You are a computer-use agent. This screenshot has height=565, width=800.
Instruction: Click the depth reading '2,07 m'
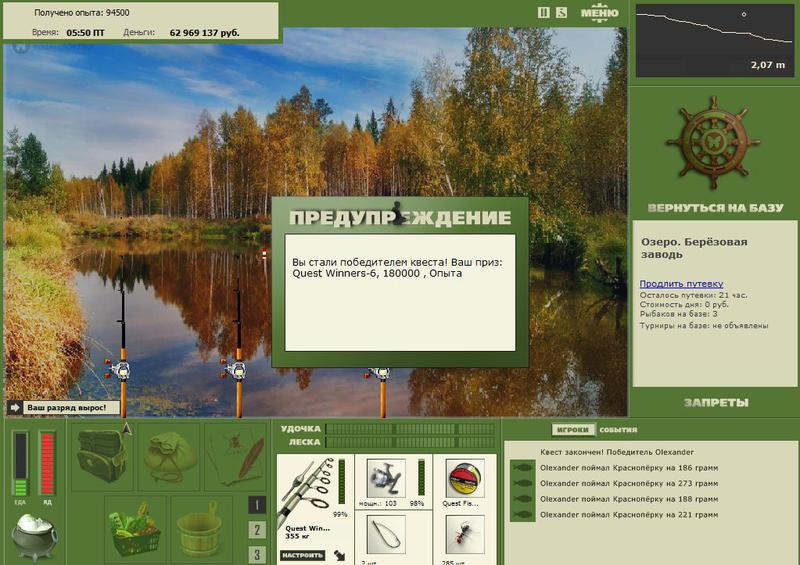[767, 65]
